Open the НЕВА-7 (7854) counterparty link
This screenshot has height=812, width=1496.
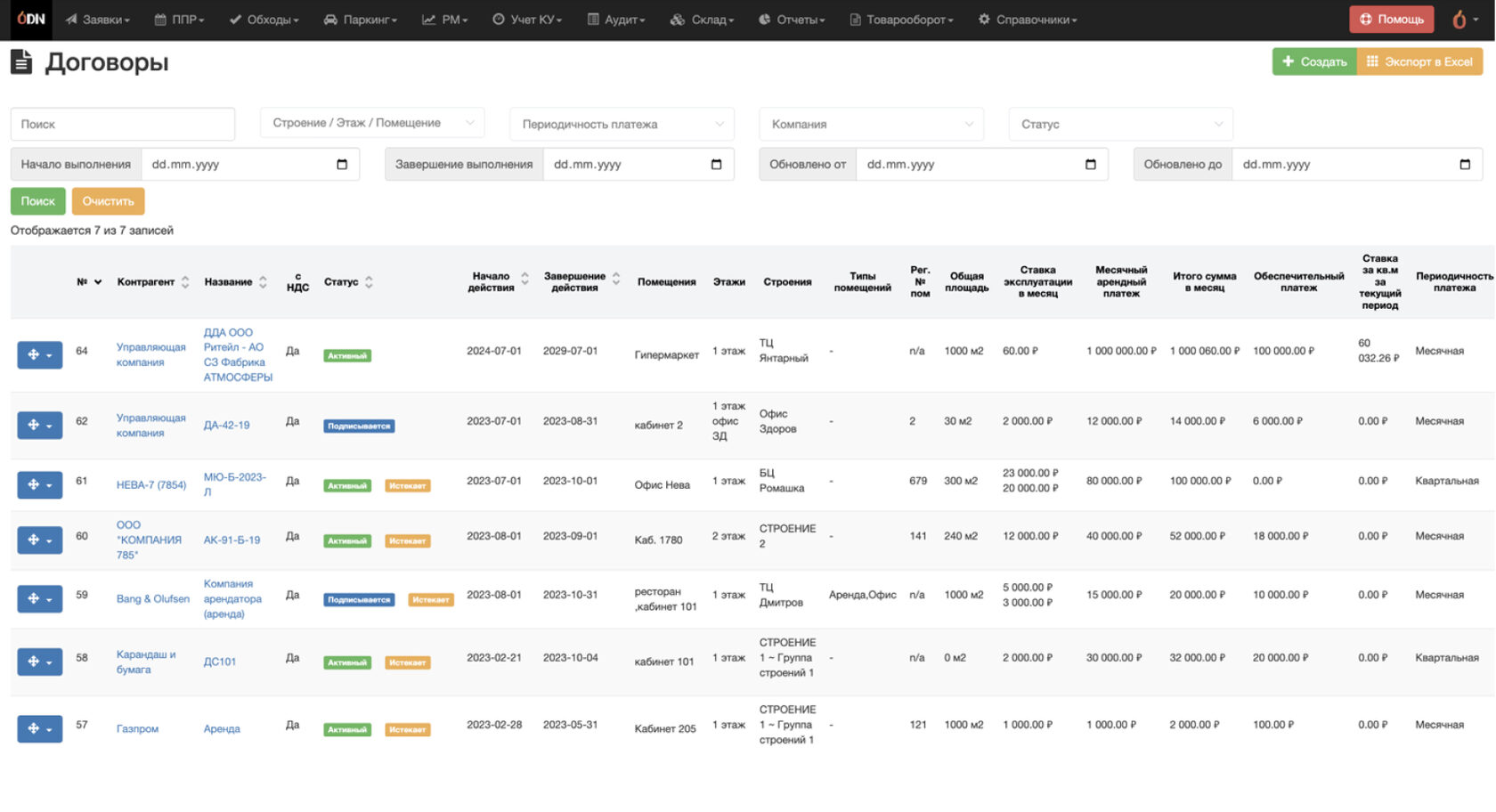click(x=151, y=485)
